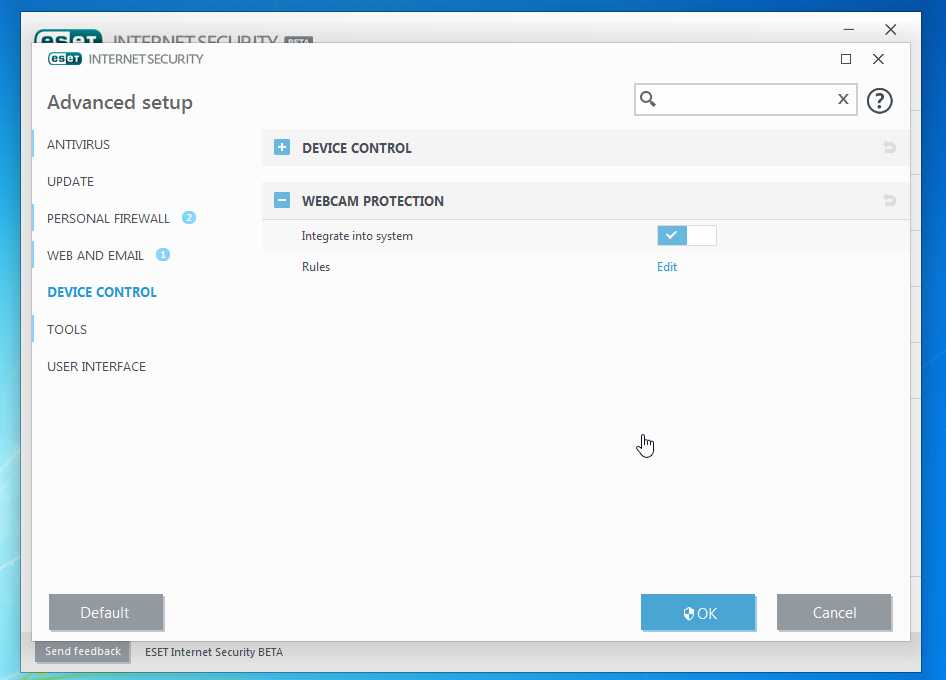Select Device Control in sidebar

point(102,292)
